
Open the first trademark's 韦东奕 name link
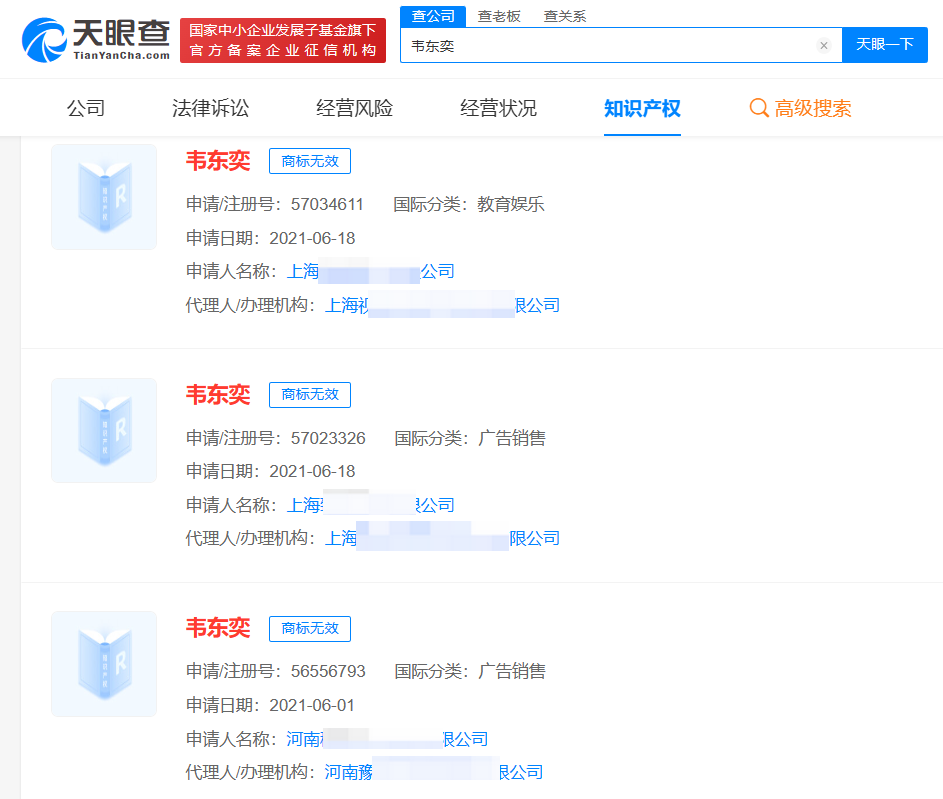click(x=217, y=161)
